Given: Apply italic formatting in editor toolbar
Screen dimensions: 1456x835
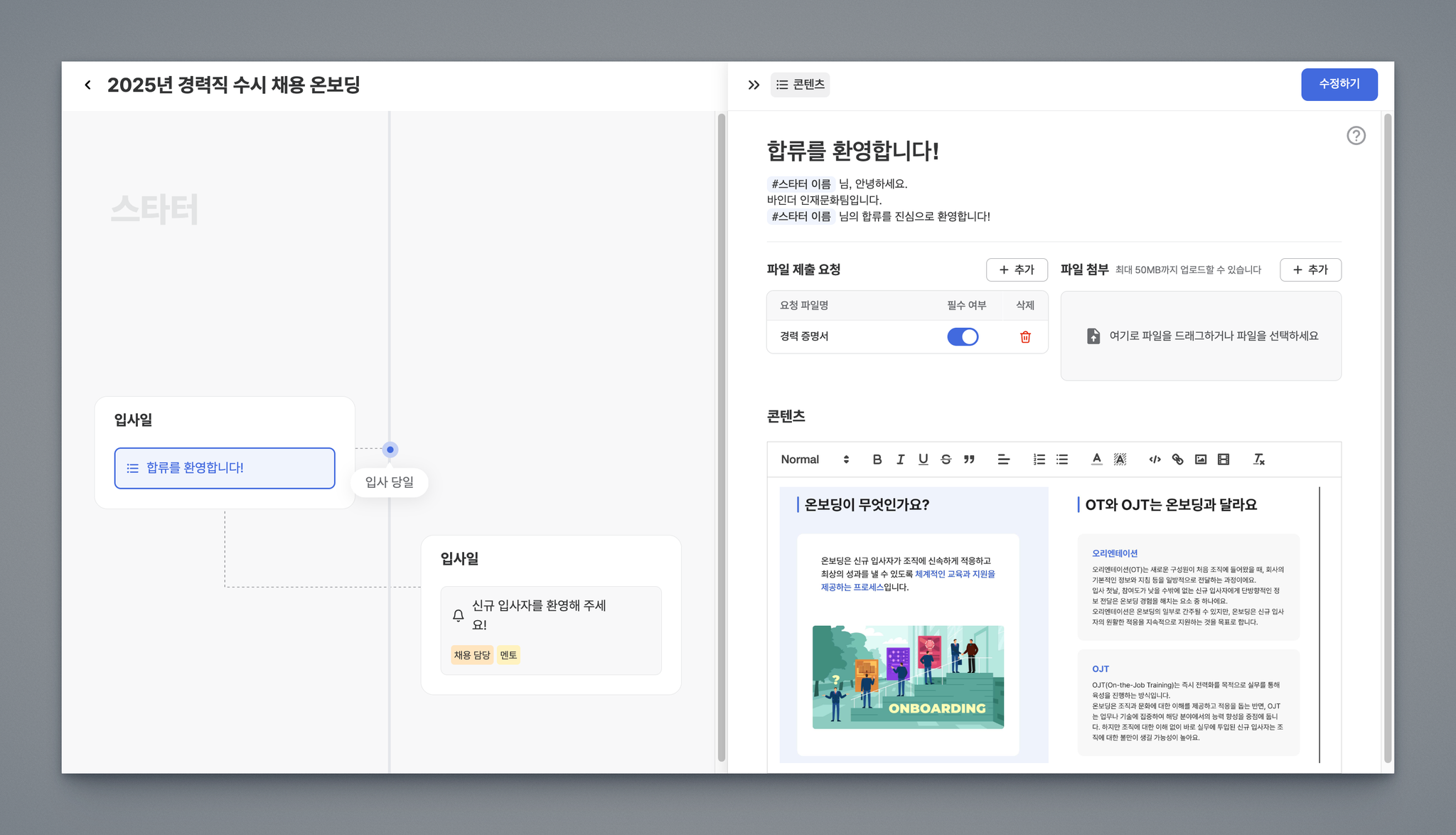Looking at the screenshot, I should point(900,459).
